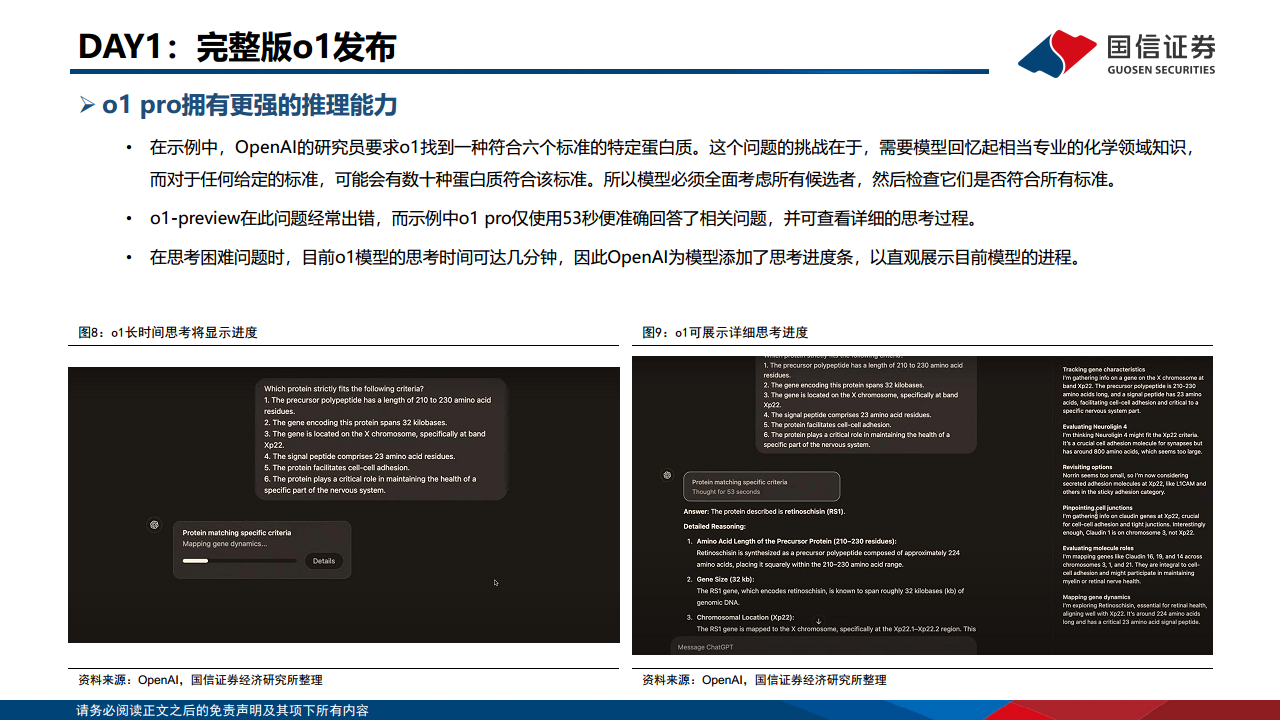This screenshot has height=720, width=1280.
Task: Click the thinking progress bar in Figure 8
Action: (239, 561)
